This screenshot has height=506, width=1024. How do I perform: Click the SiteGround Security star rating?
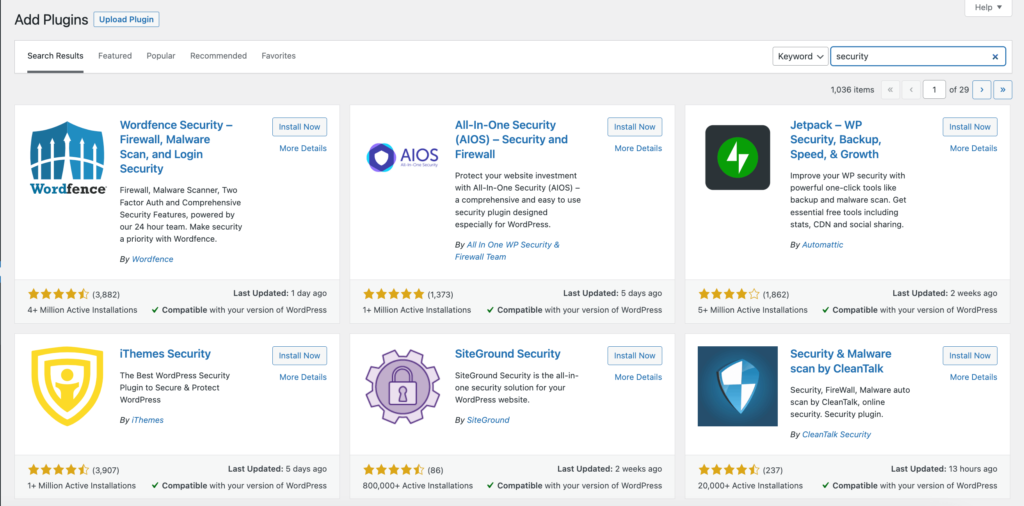pos(394,470)
